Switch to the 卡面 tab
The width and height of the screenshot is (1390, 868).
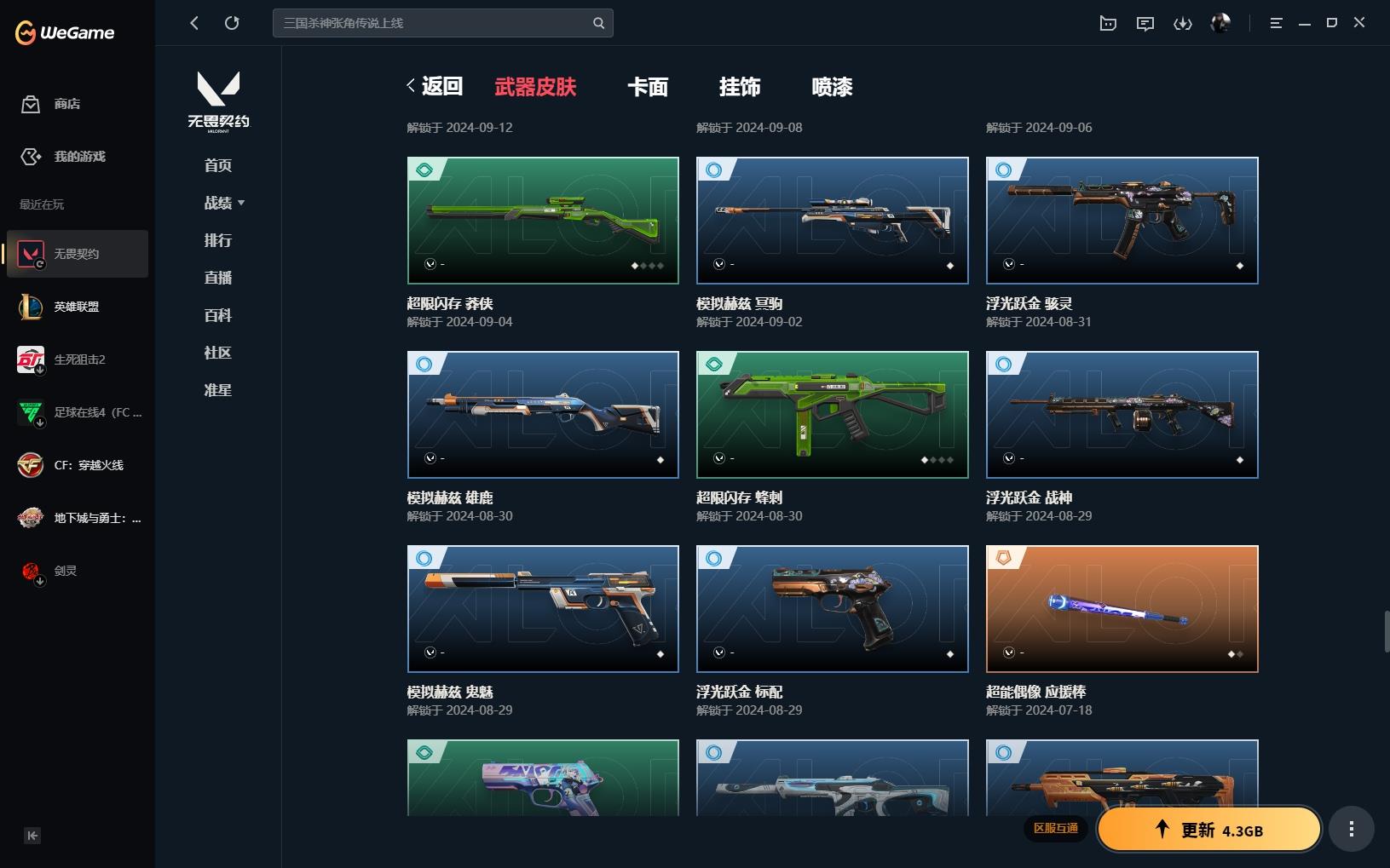[x=648, y=87]
